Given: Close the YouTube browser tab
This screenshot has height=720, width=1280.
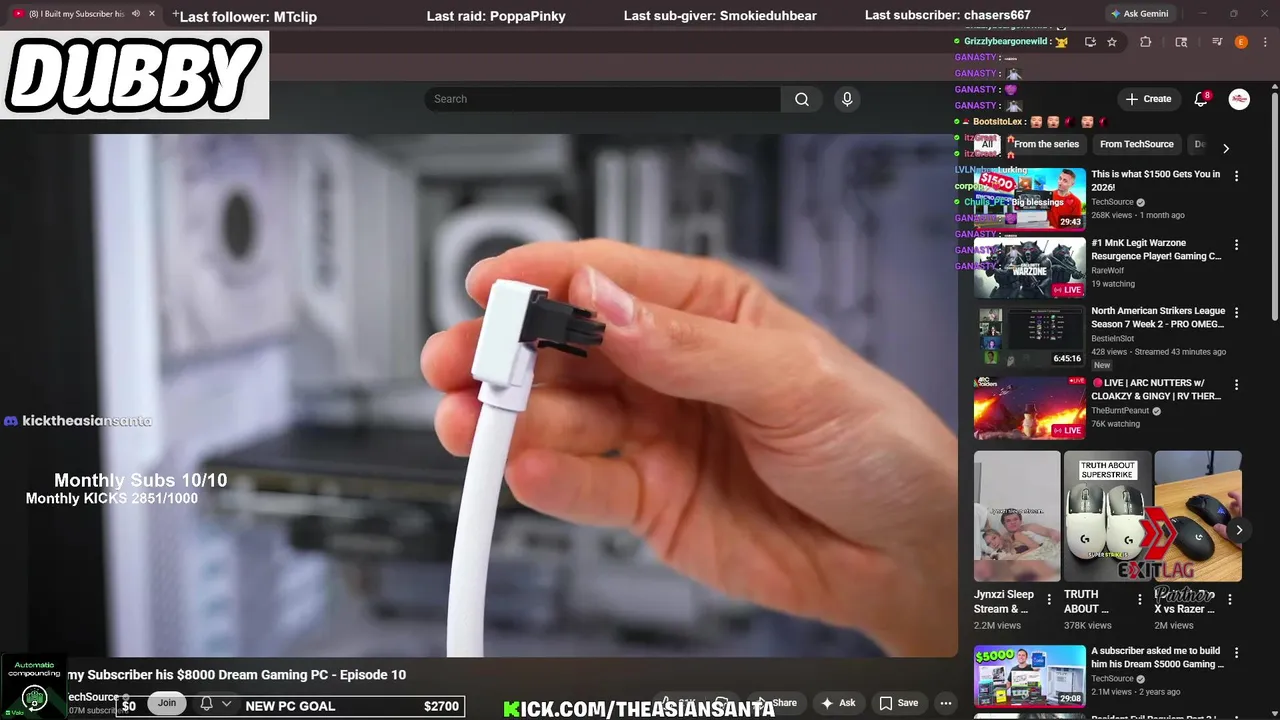Looking at the screenshot, I should point(152,14).
